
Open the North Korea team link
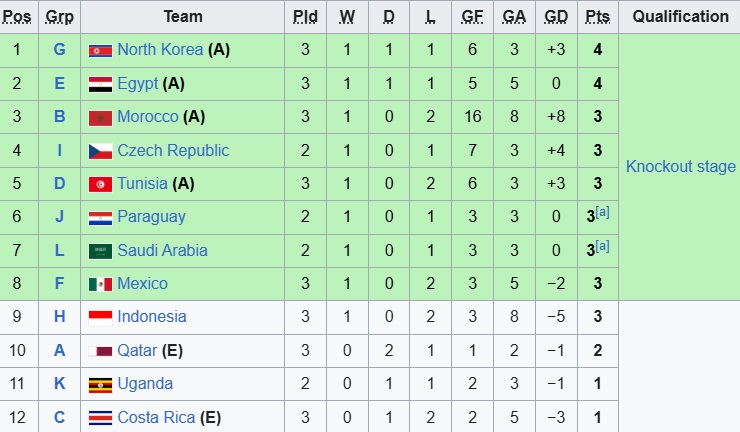coord(160,50)
